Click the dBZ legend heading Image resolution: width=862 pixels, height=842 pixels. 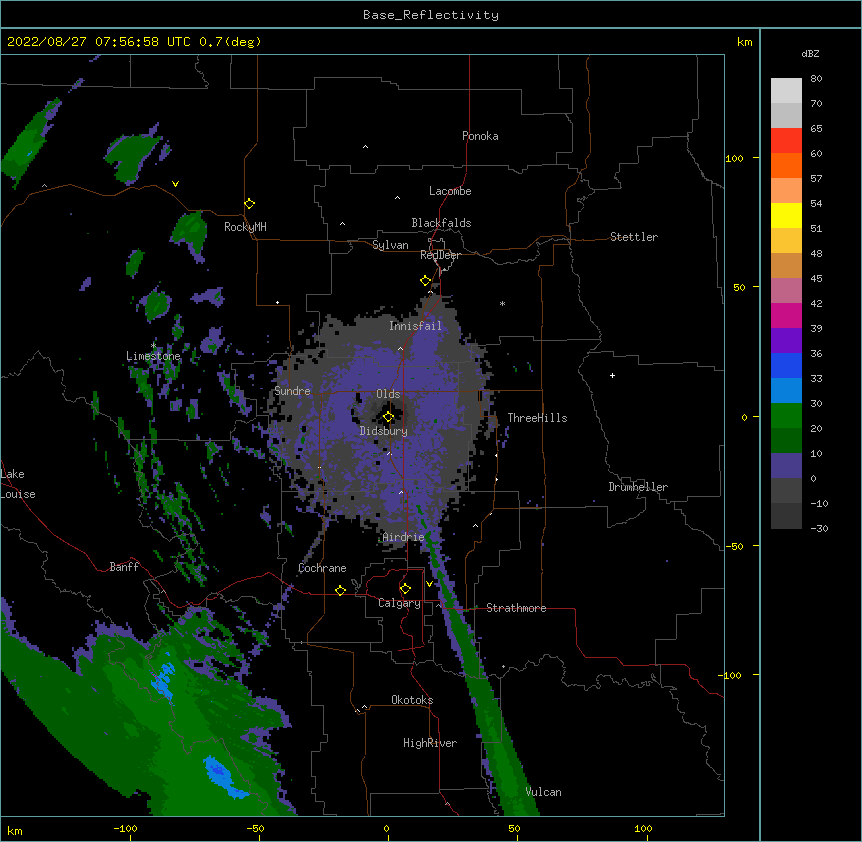pos(810,53)
